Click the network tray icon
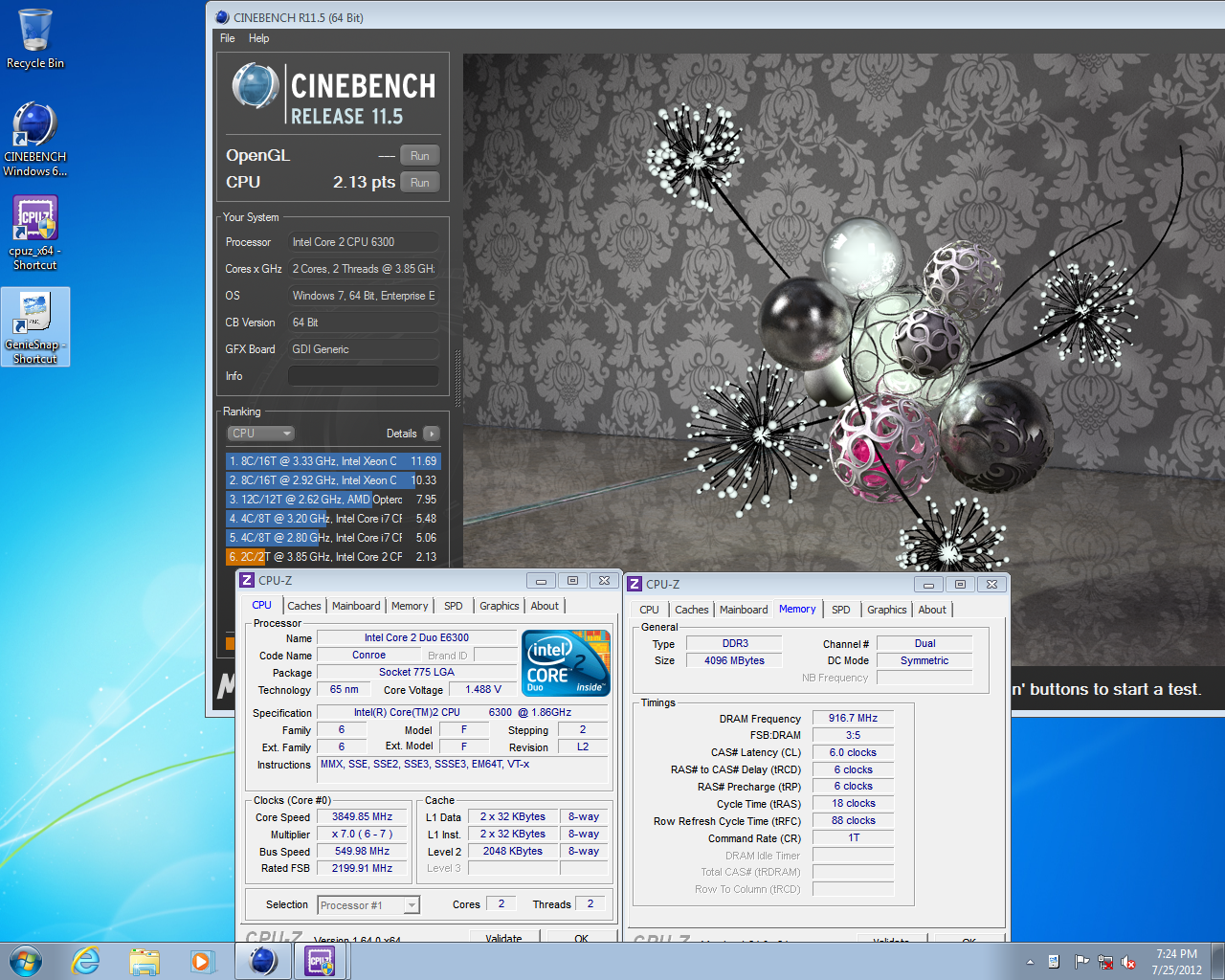Viewport: 1225px width, 980px height. [x=1105, y=962]
